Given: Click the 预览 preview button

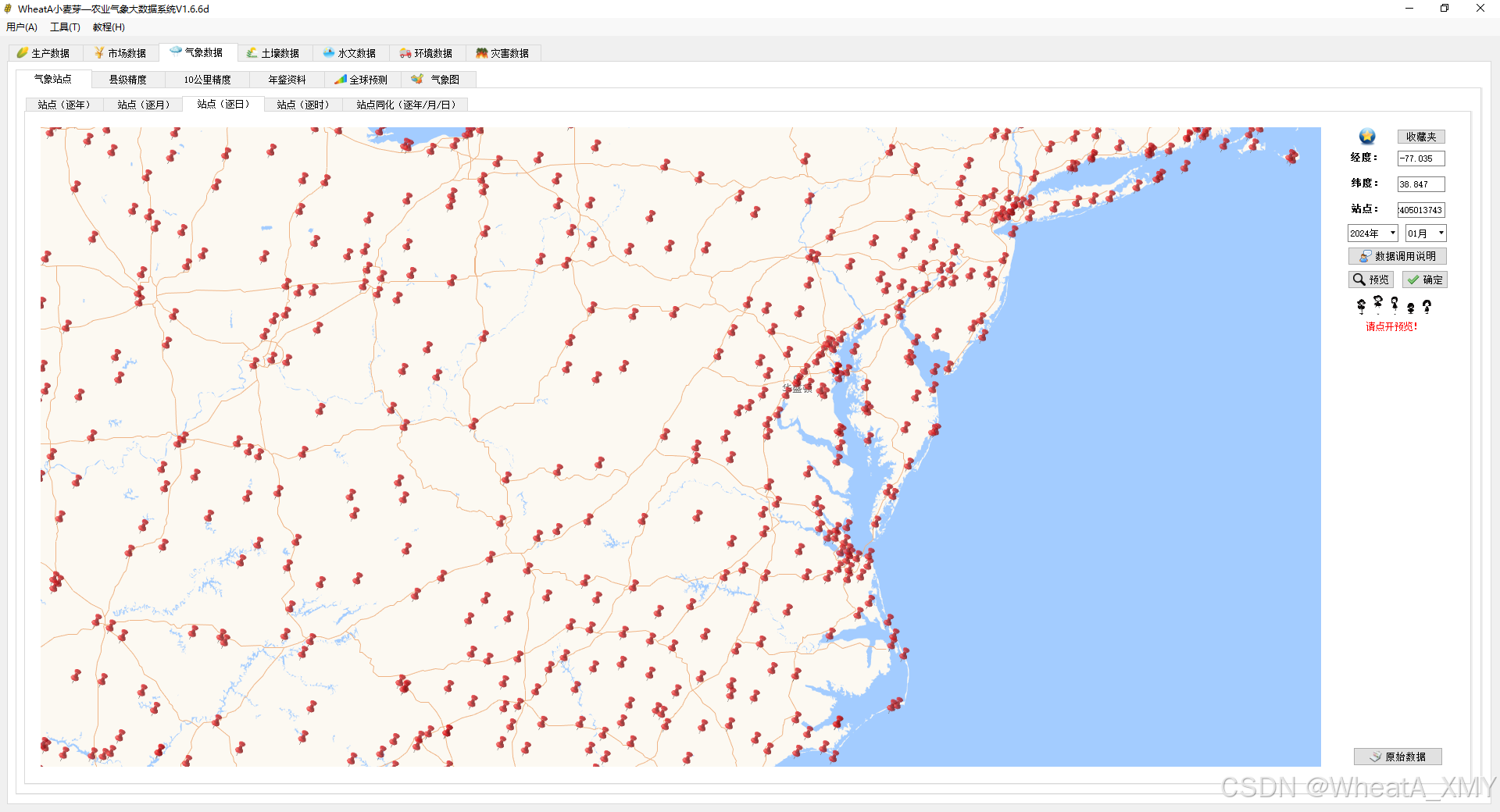Looking at the screenshot, I should click(1371, 280).
